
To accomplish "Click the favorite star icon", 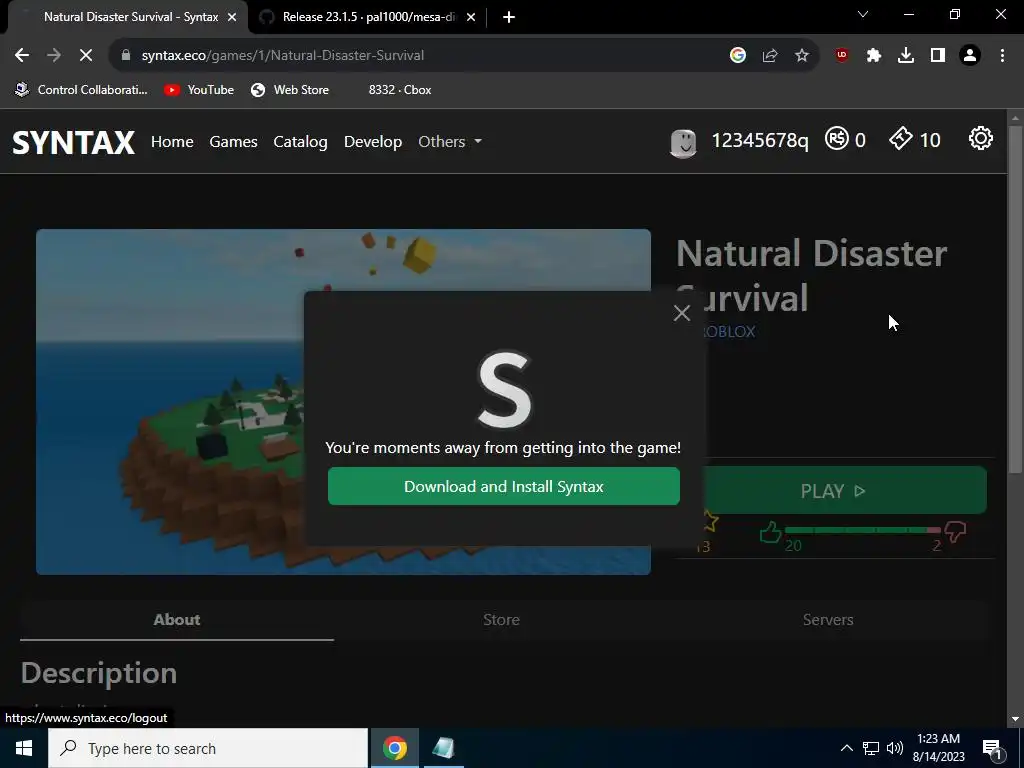I will pyautogui.click(x=711, y=521).
